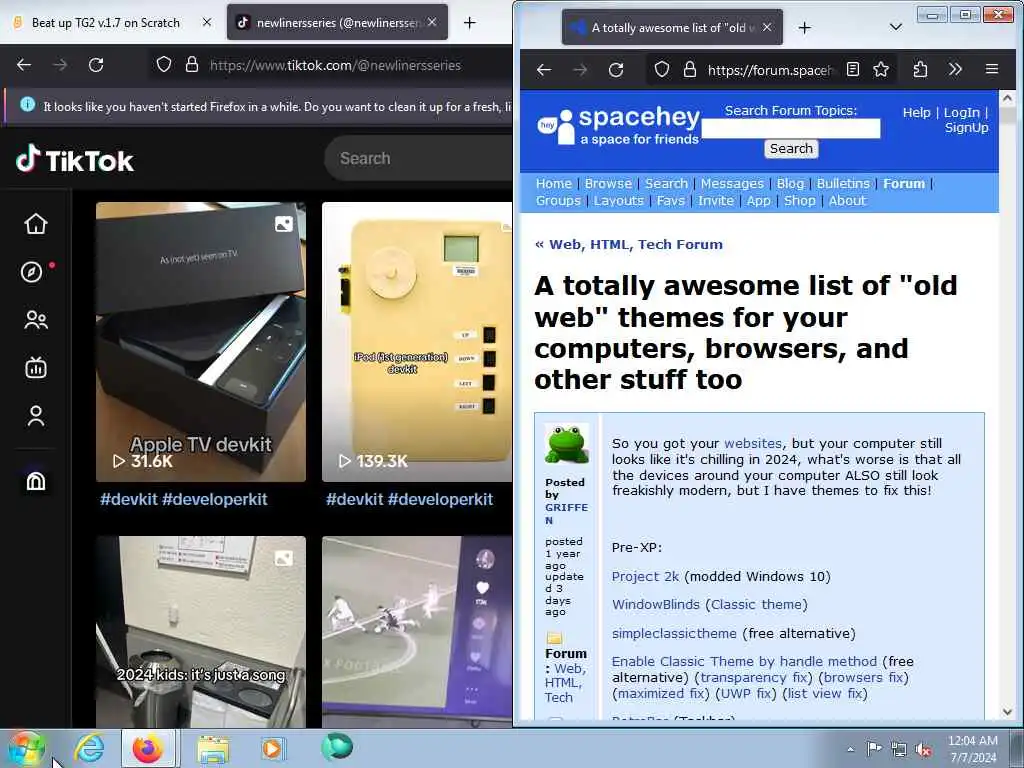Close the newlinersseries TikTok tab

[x=432, y=22]
